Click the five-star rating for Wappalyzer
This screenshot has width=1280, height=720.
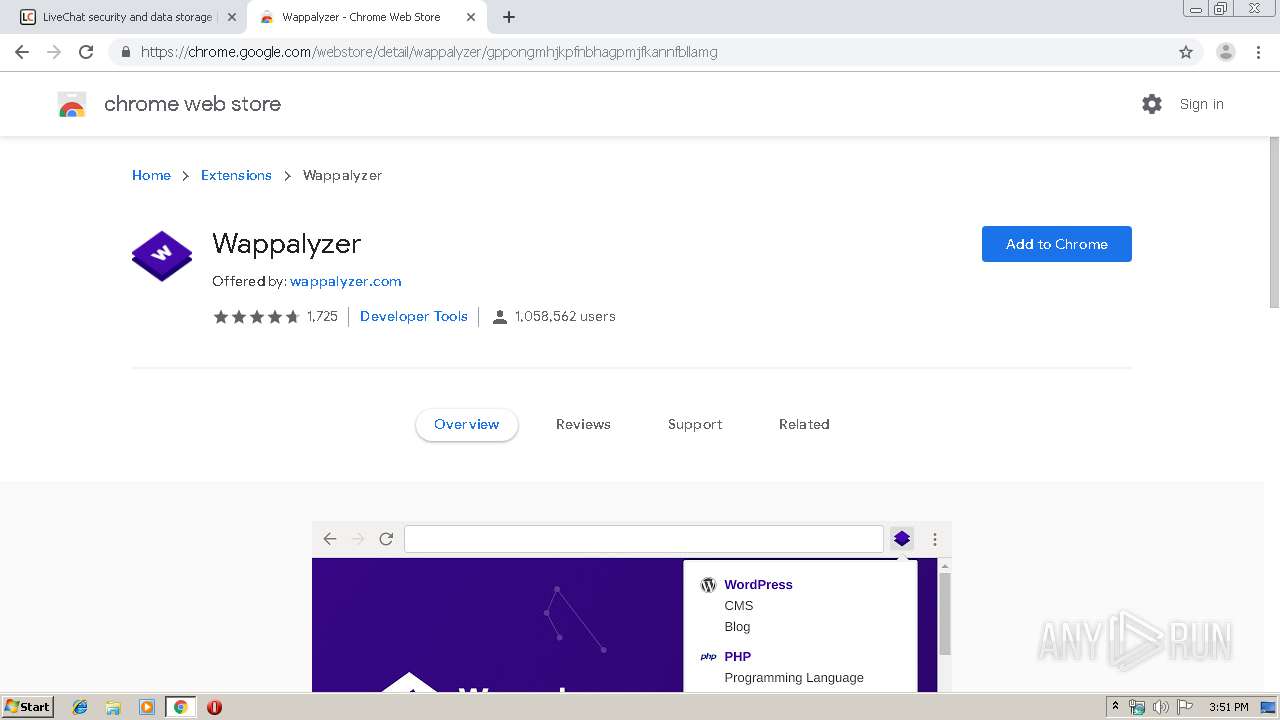click(x=256, y=316)
